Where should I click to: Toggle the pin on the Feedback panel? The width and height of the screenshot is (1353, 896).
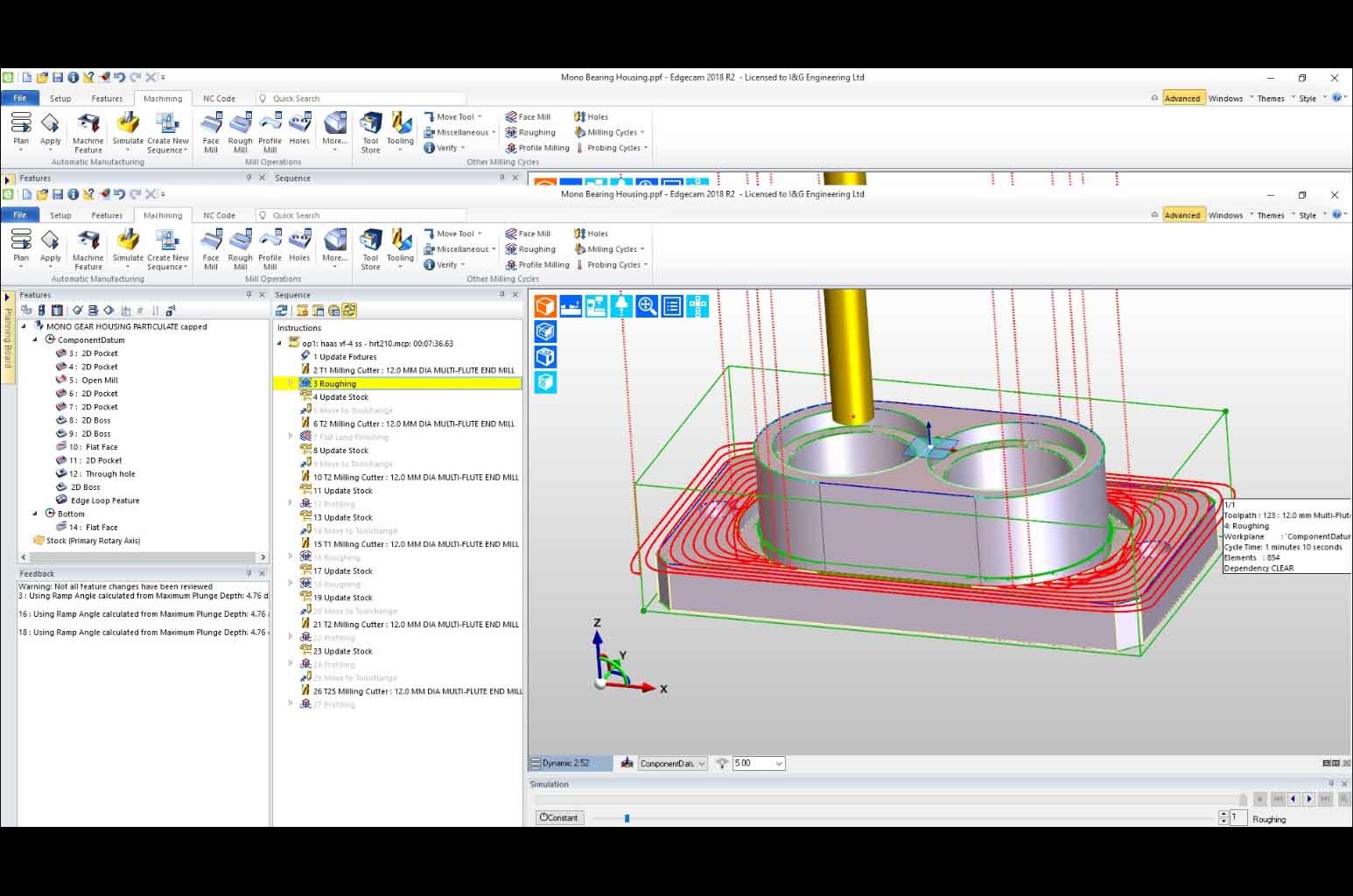(x=249, y=573)
